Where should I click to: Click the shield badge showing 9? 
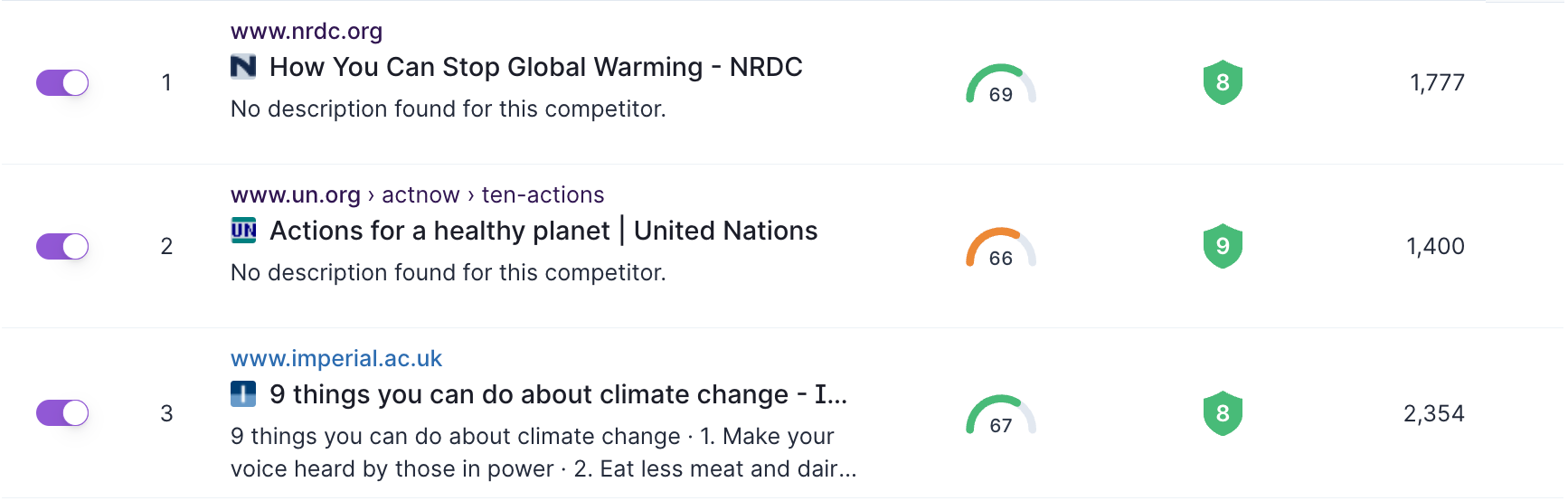[x=1223, y=246]
